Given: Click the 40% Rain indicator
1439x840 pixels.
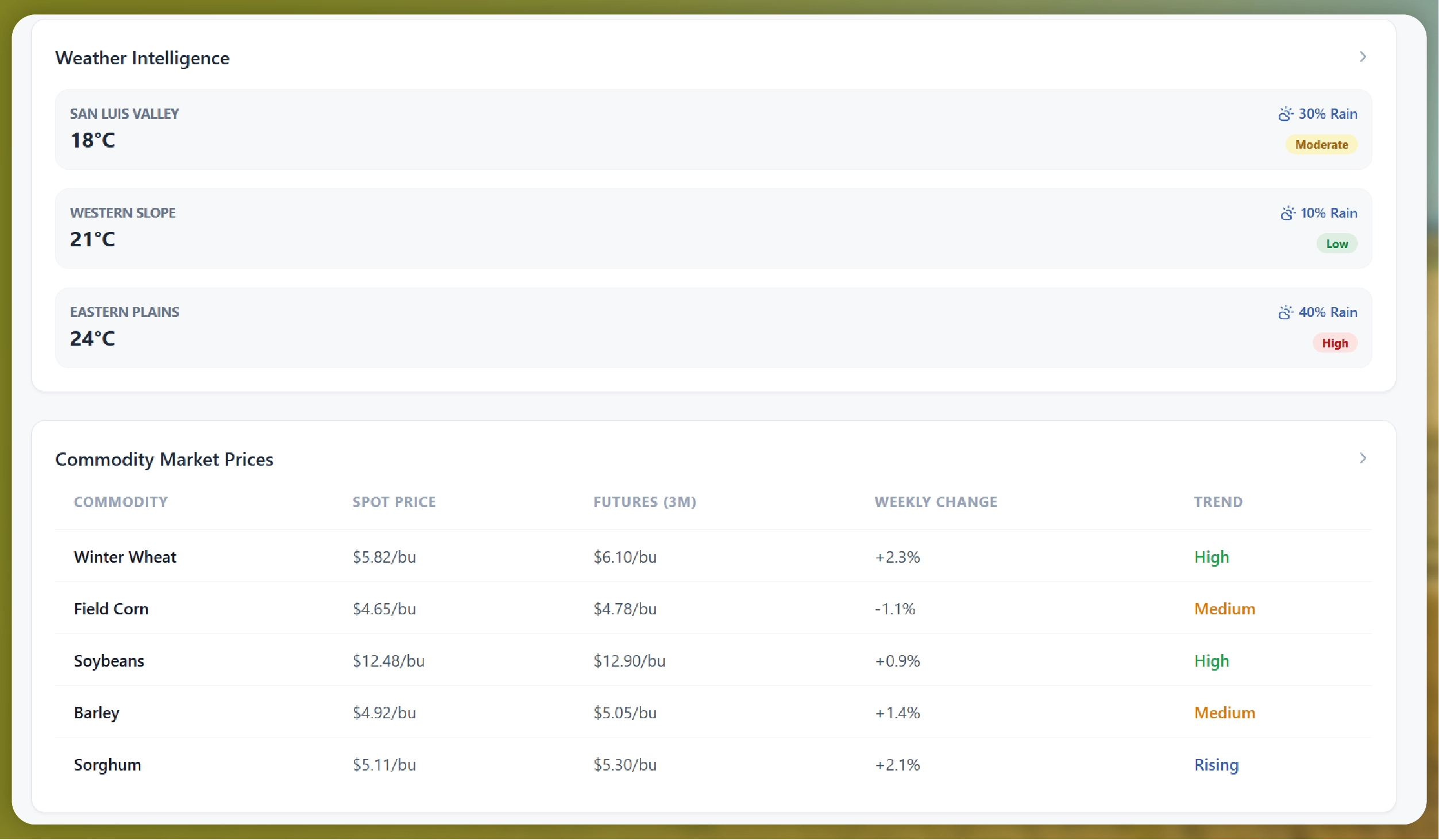Looking at the screenshot, I should click(1317, 312).
